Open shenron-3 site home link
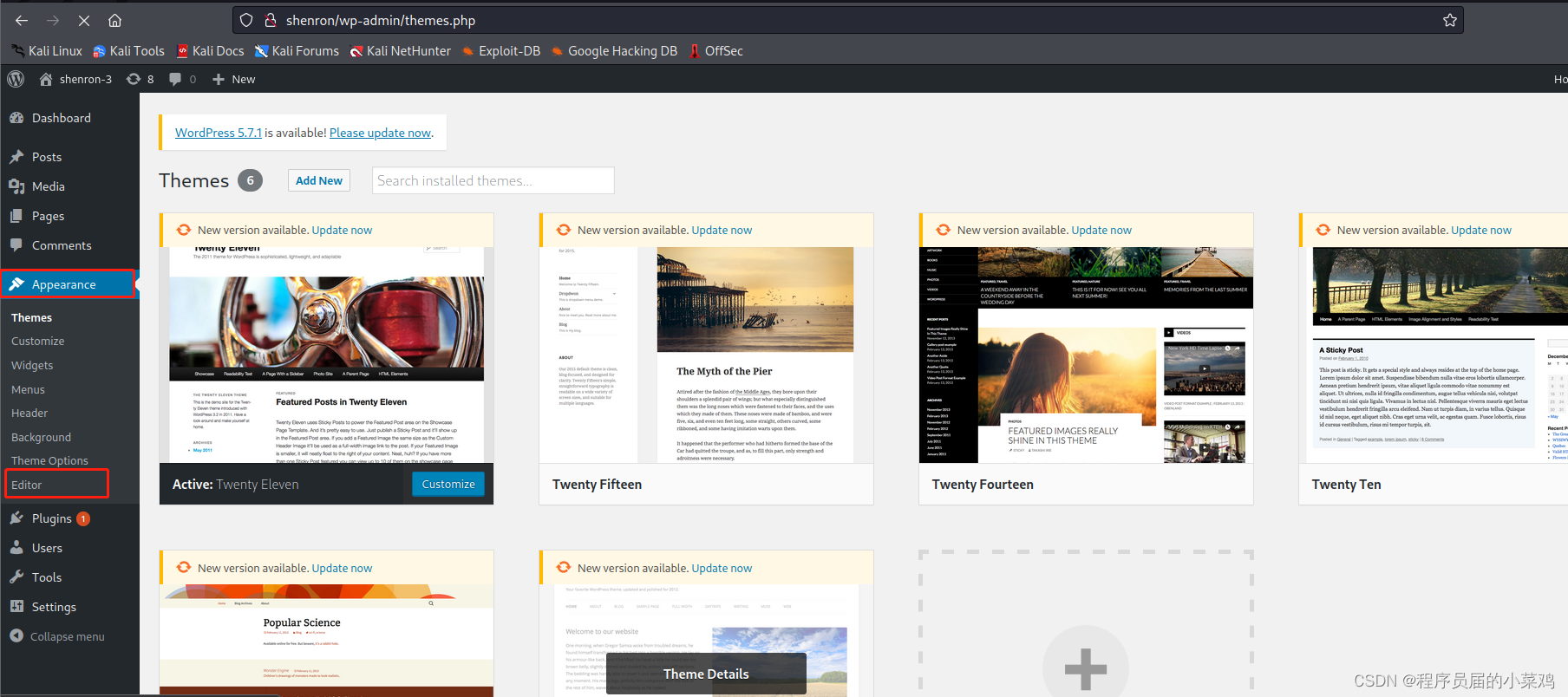Image resolution: width=1568 pixels, height=697 pixels. point(75,79)
